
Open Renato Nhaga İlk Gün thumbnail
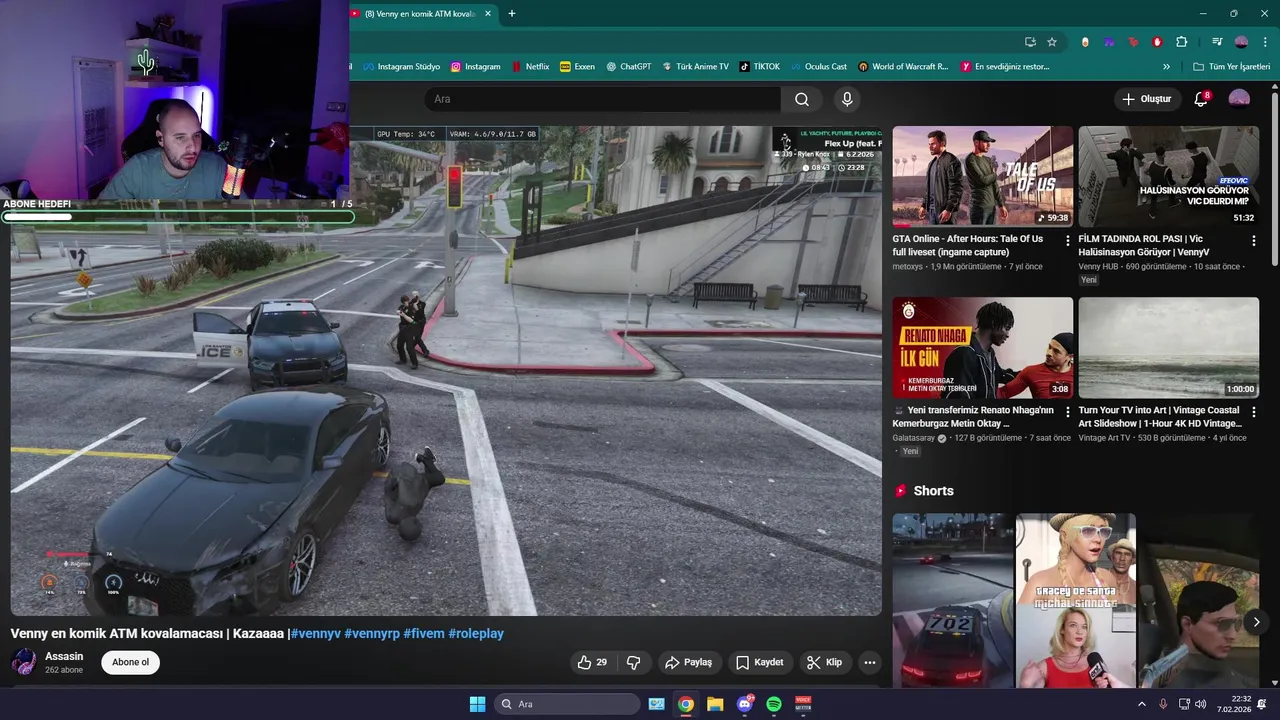pos(983,348)
